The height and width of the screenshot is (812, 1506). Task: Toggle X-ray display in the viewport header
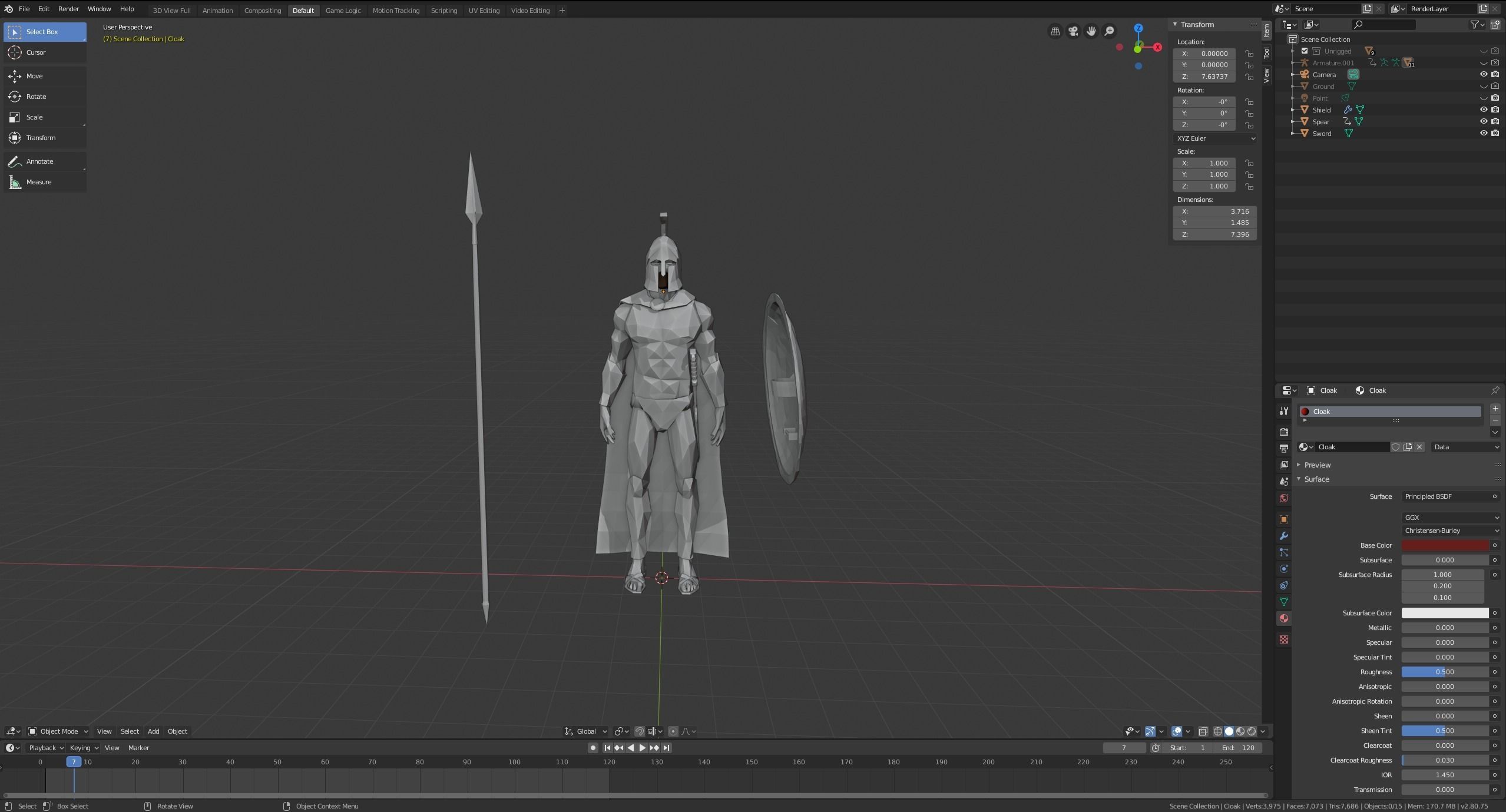point(1203,731)
